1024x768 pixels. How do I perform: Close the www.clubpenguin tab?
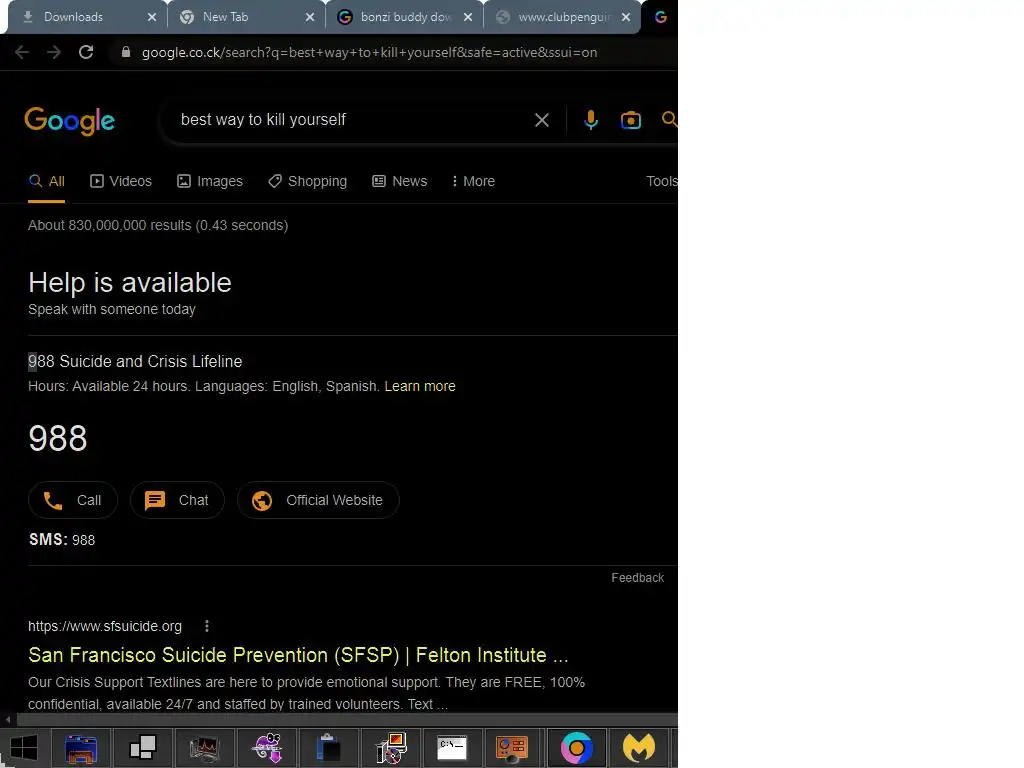(x=626, y=17)
